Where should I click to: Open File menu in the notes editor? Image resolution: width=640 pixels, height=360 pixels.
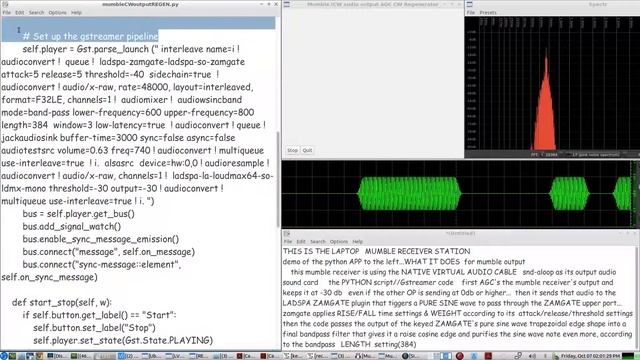point(288,242)
